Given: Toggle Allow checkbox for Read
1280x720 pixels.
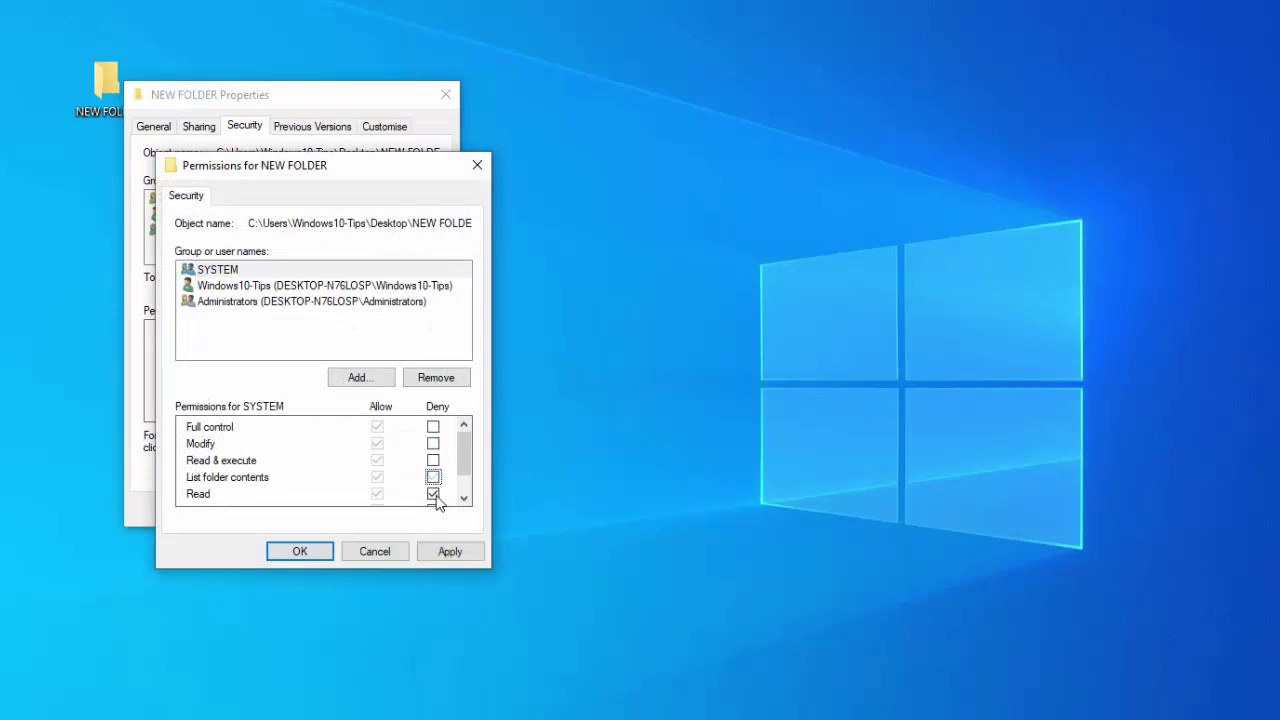Looking at the screenshot, I should (377, 494).
